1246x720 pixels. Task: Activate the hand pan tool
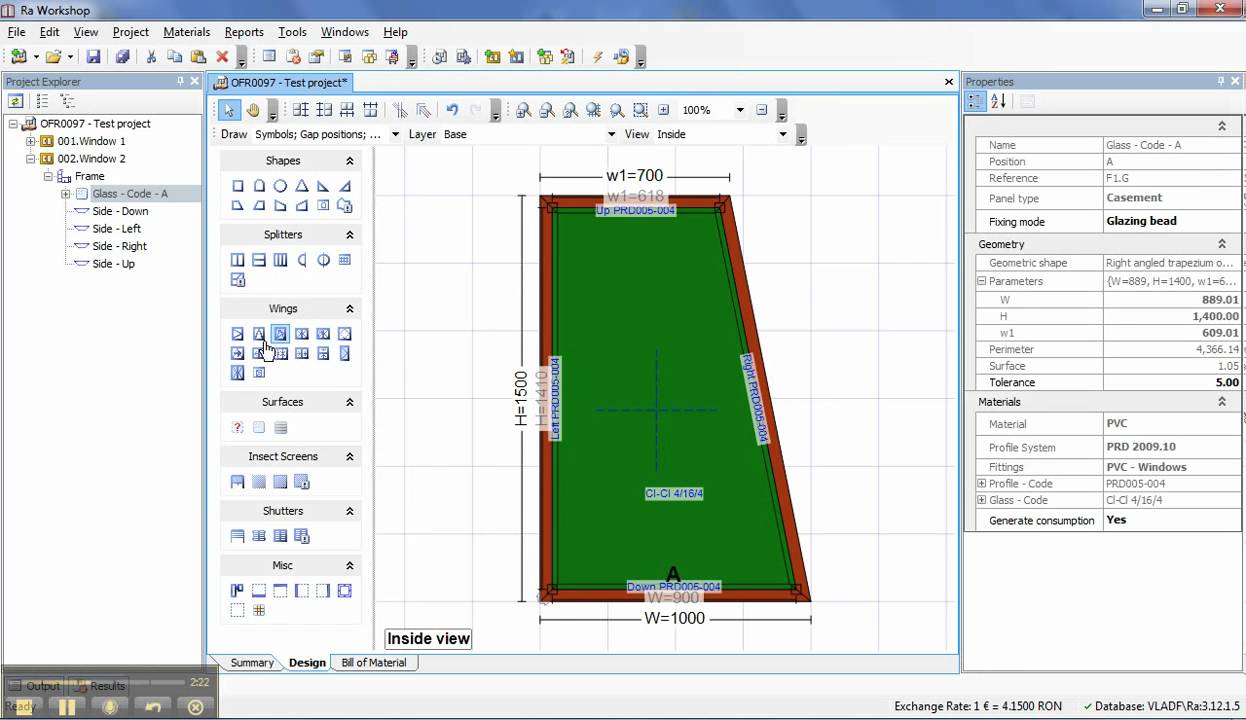click(253, 110)
